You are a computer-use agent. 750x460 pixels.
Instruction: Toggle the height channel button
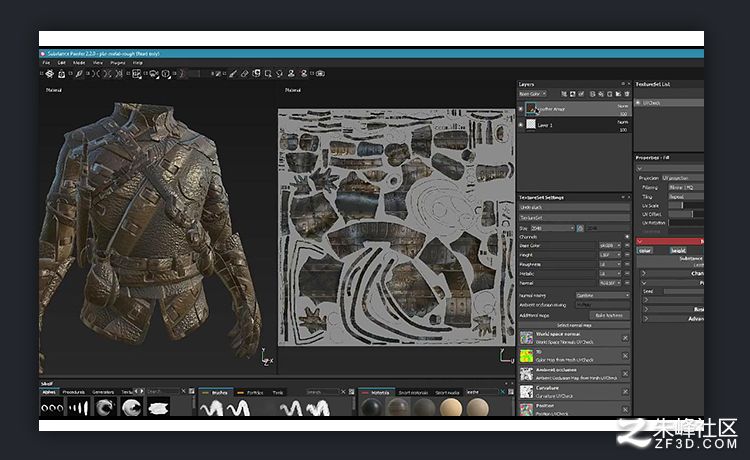[x=678, y=251]
